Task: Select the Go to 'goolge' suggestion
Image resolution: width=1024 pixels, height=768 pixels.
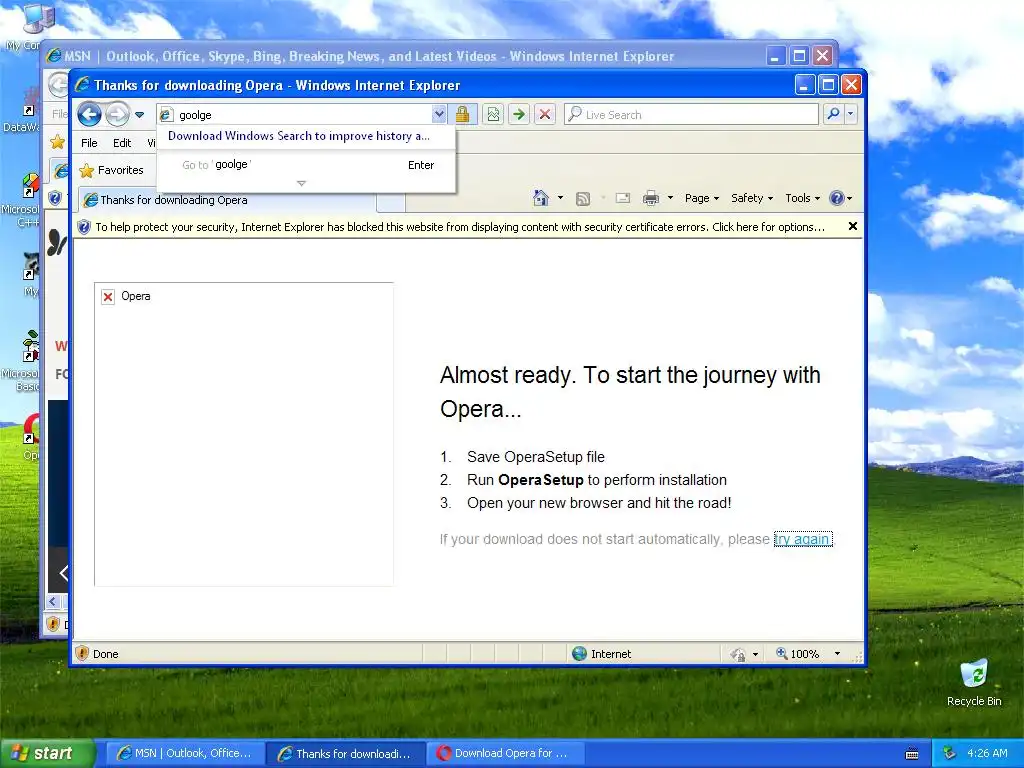Action: pos(307,165)
